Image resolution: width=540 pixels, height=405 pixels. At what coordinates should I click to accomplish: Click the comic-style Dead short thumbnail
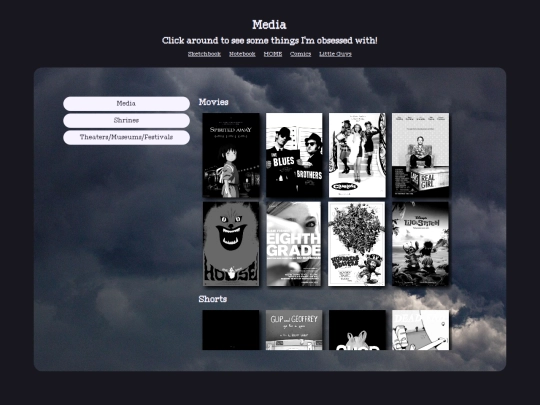click(x=420, y=330)
